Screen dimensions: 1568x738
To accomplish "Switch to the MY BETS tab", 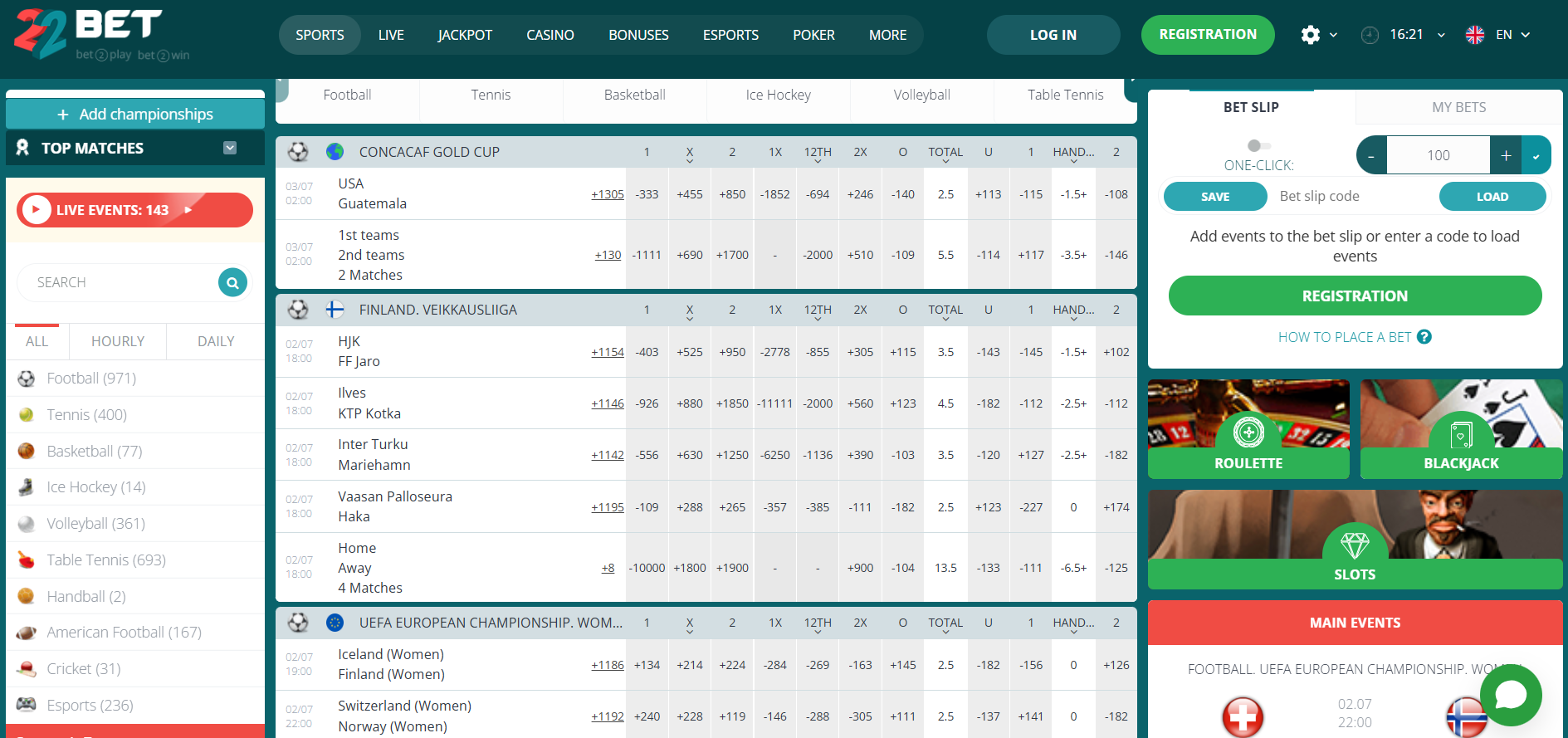I will (x=1458, y=107).
